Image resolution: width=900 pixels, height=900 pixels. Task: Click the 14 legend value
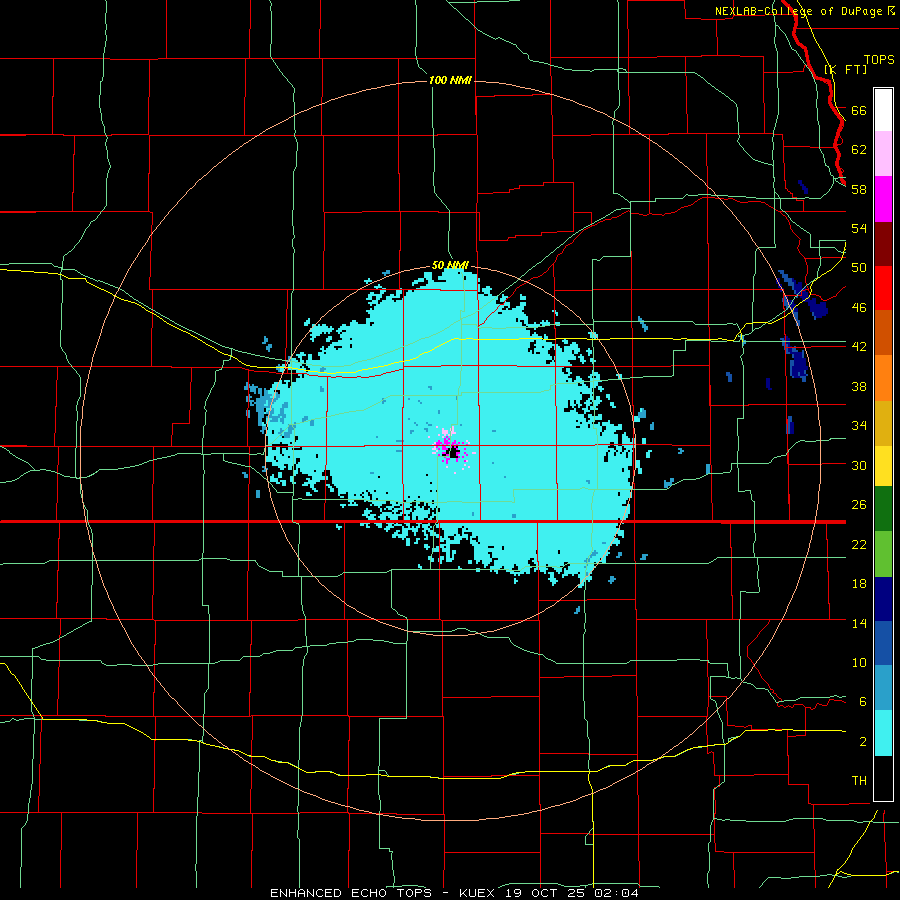[x=859, y=623]
